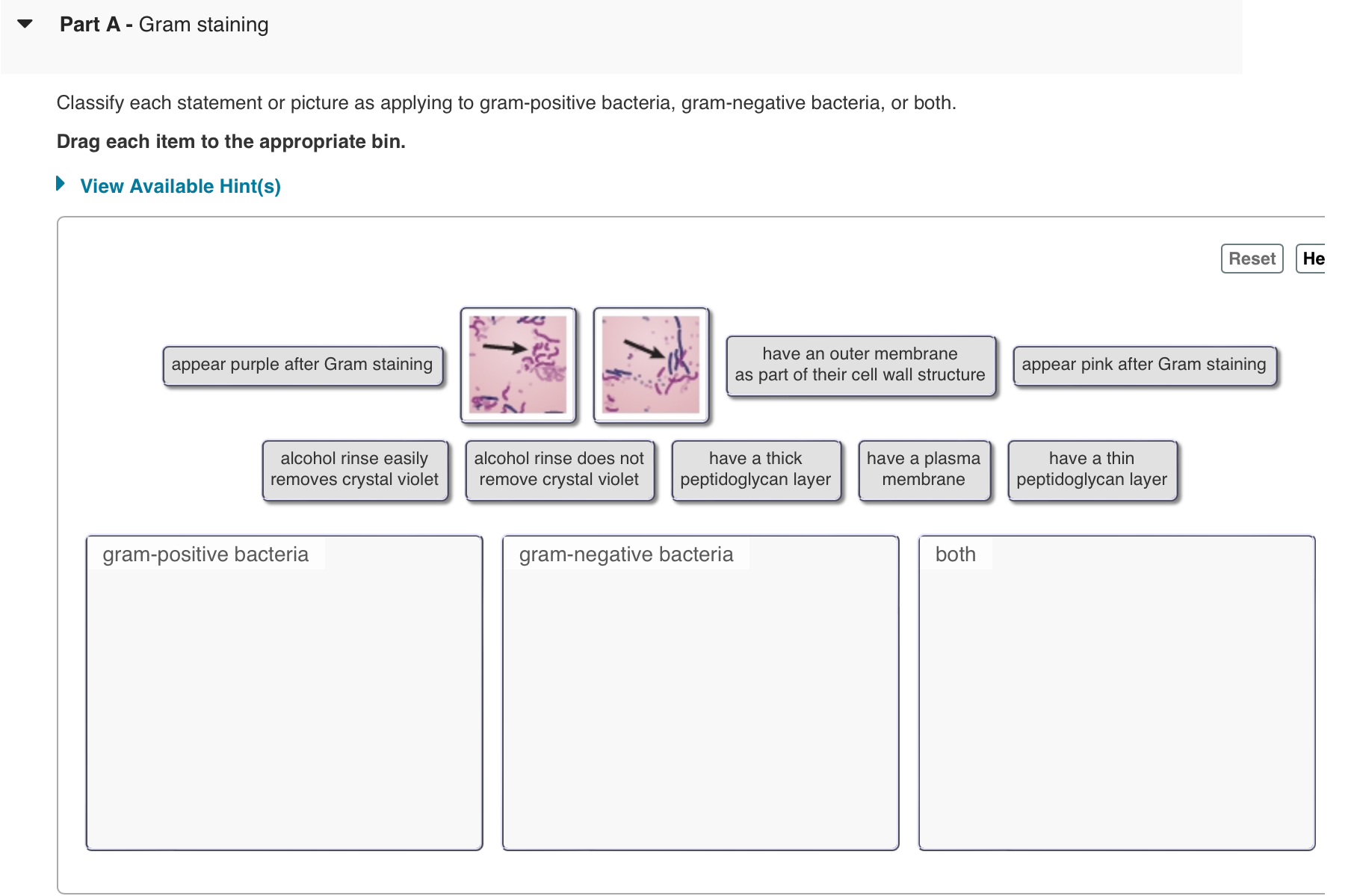Click the Part A - Gram staining header
The image size is (1354, 896).
[164, 23]
